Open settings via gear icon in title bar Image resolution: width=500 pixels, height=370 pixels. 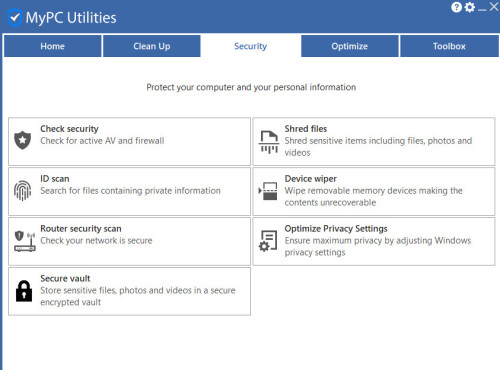[469, 7]
